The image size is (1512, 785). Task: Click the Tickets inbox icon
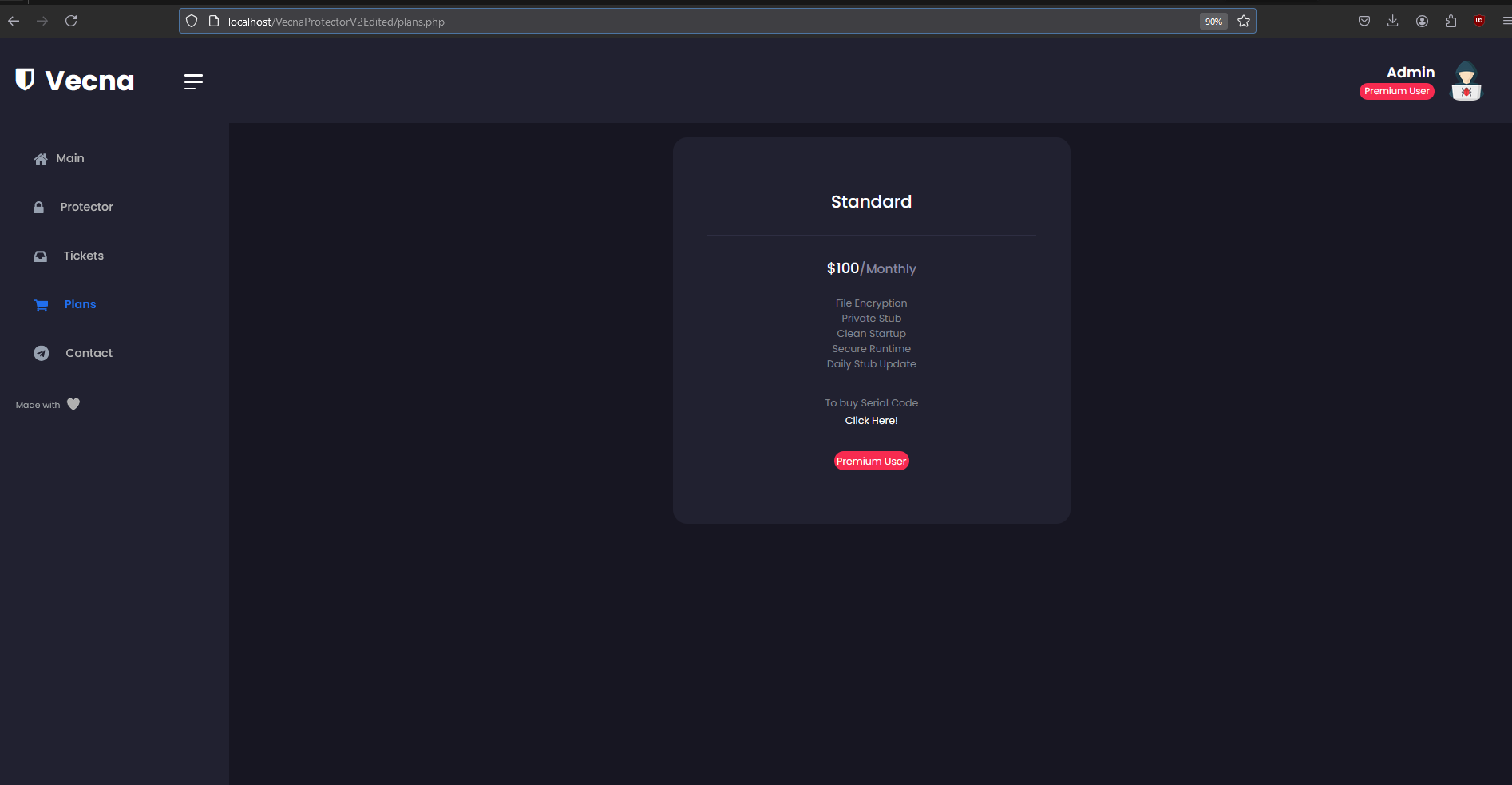coord(40,256)
